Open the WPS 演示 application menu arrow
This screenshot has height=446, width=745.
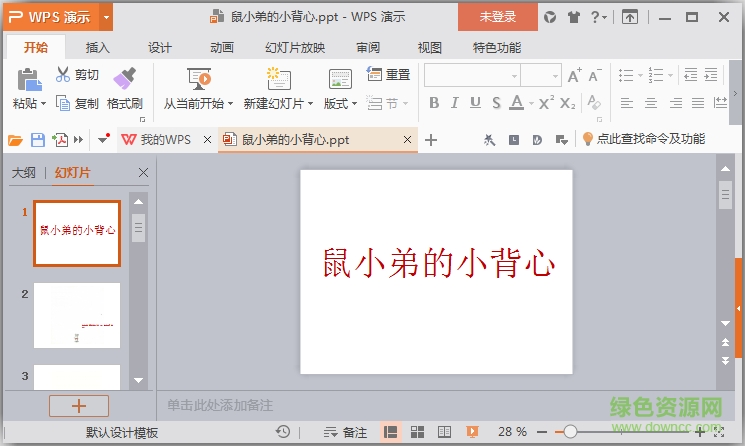click(106, 18)
